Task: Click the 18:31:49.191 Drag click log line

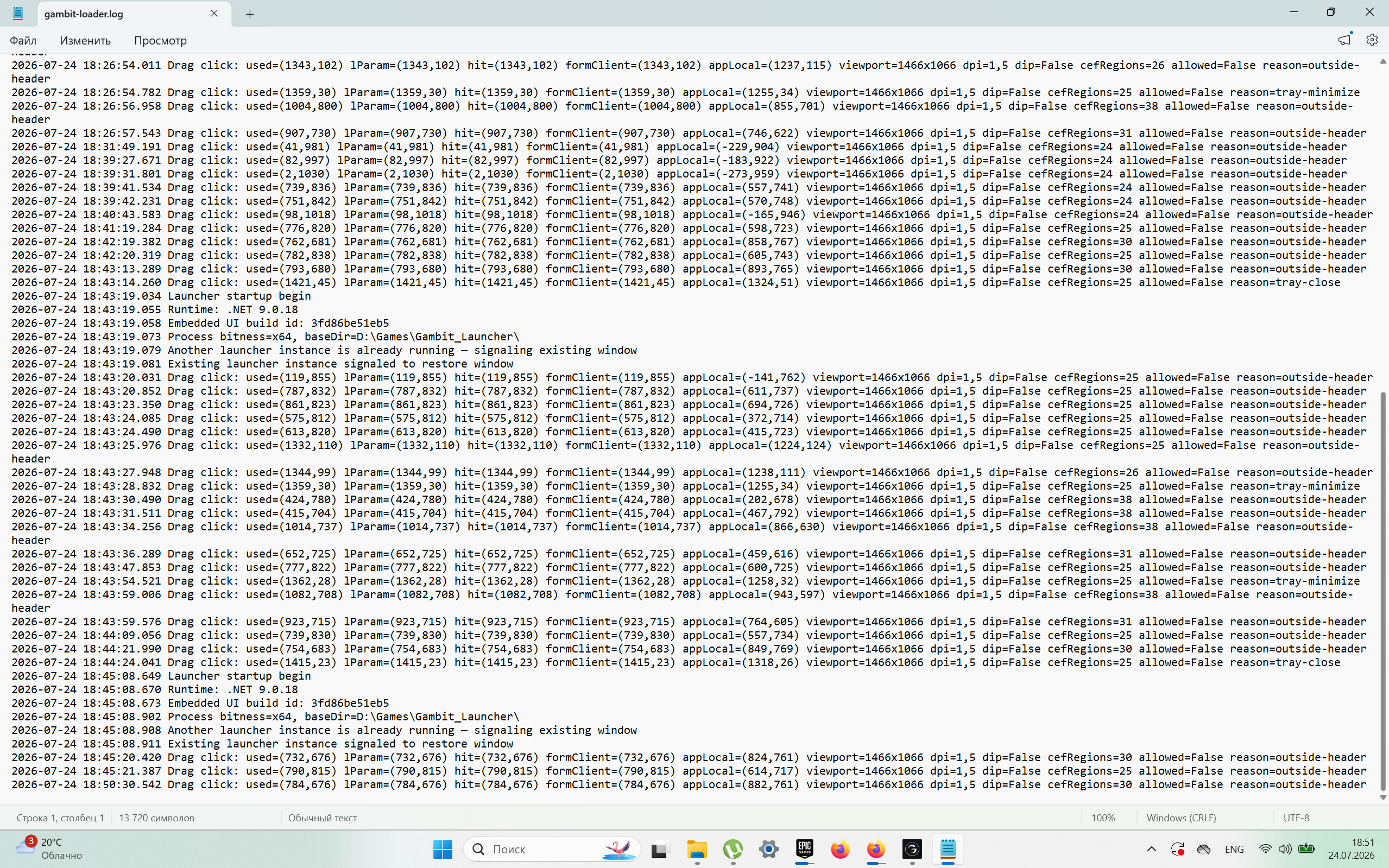Action: pyautogui.click(x=679, y=147)
